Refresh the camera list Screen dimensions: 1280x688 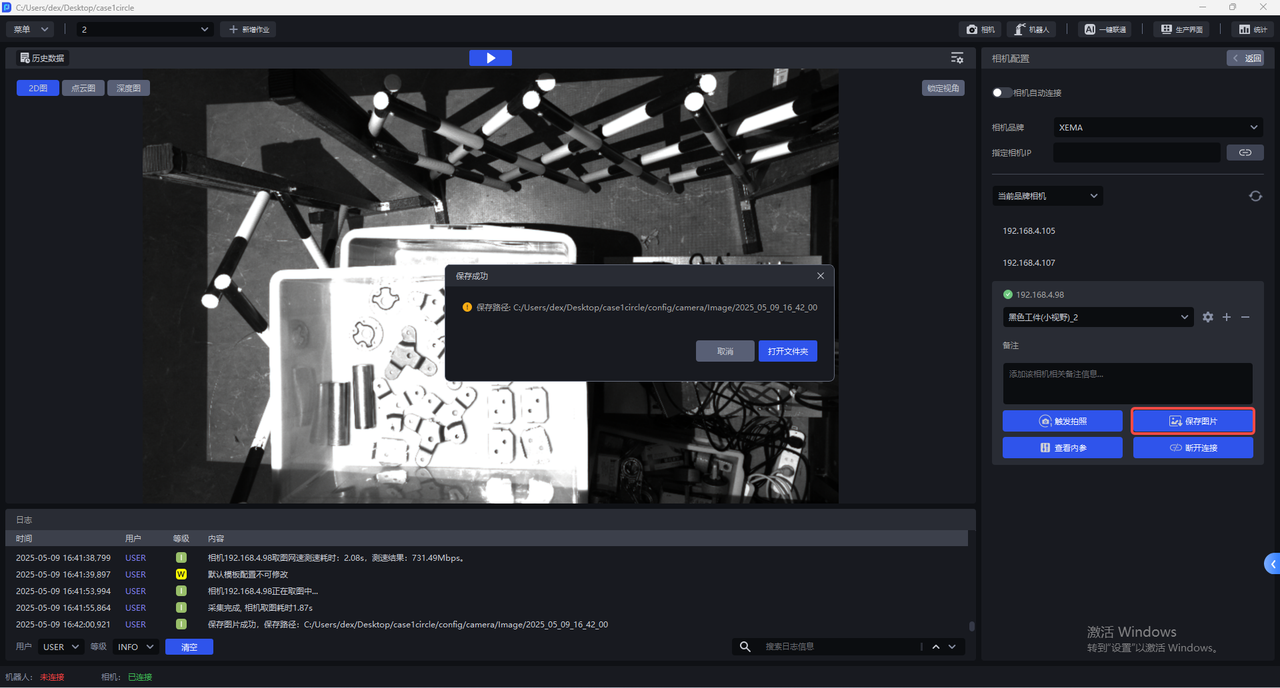[x=1255, y=196]
